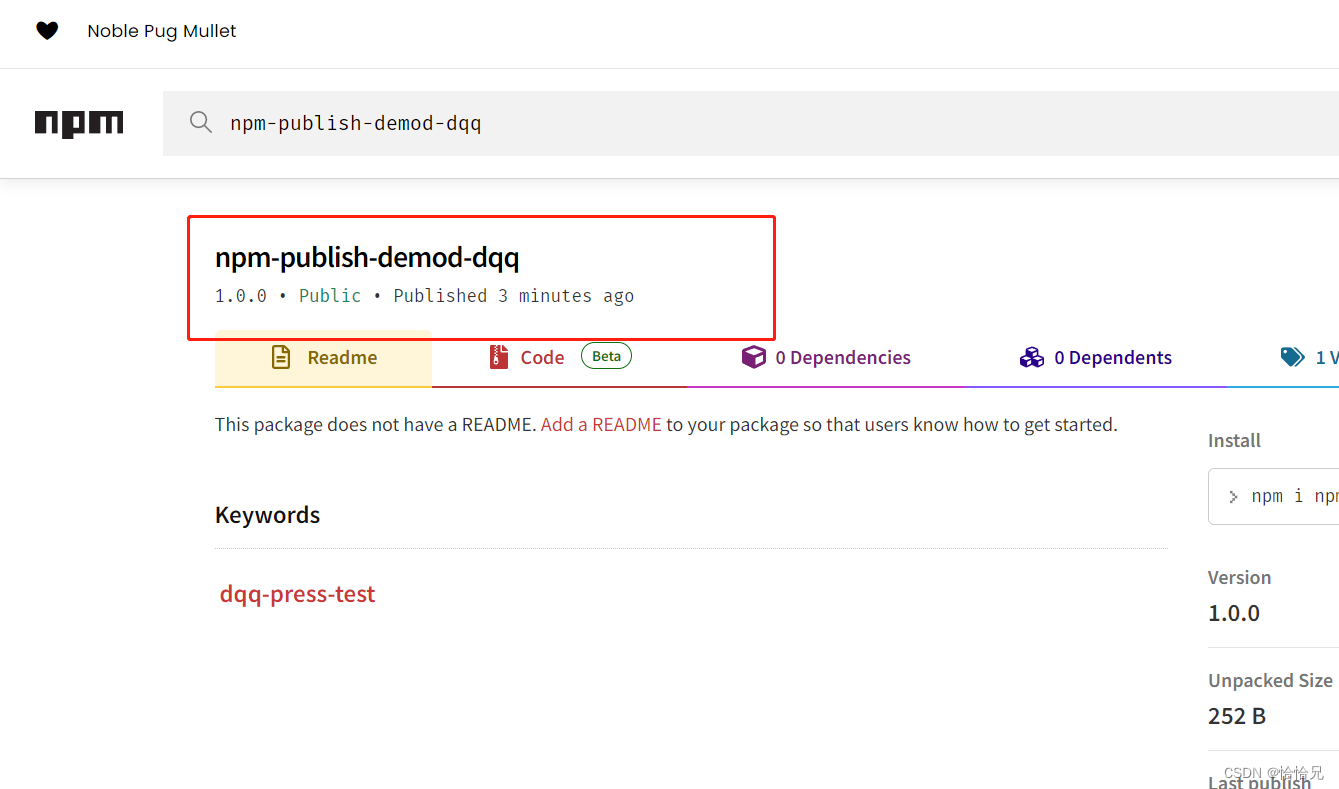
Task: Click the Version value 1.0.0 in sidebar
Action: pyautogui.click(x=1234, y=613)
